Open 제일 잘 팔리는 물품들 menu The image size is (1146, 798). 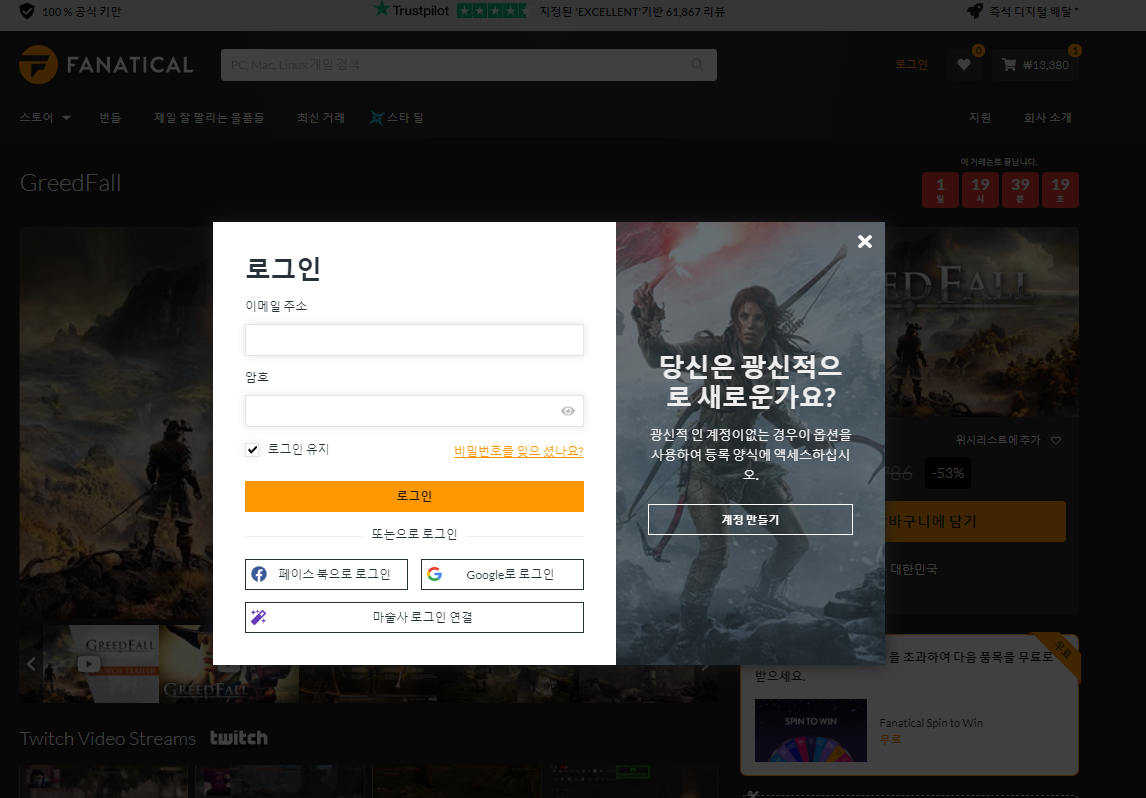click(x=209, y=118)
